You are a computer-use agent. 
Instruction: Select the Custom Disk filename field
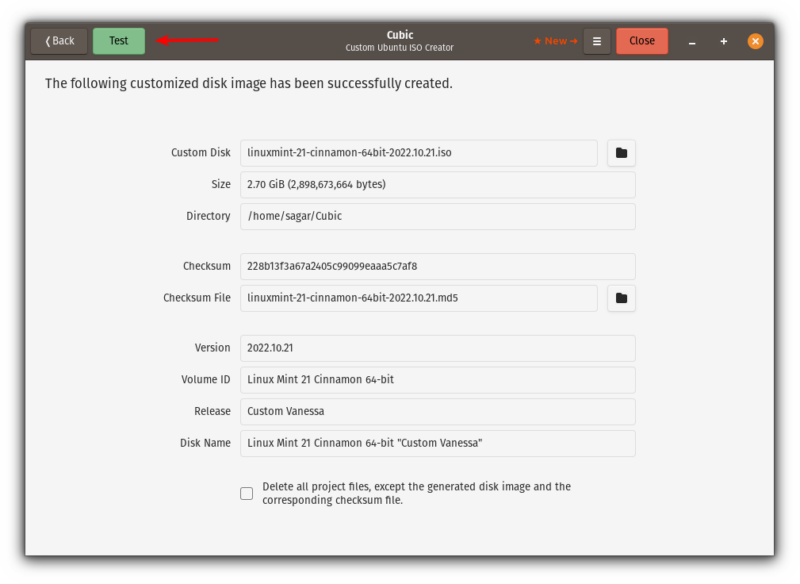(418, 153)
